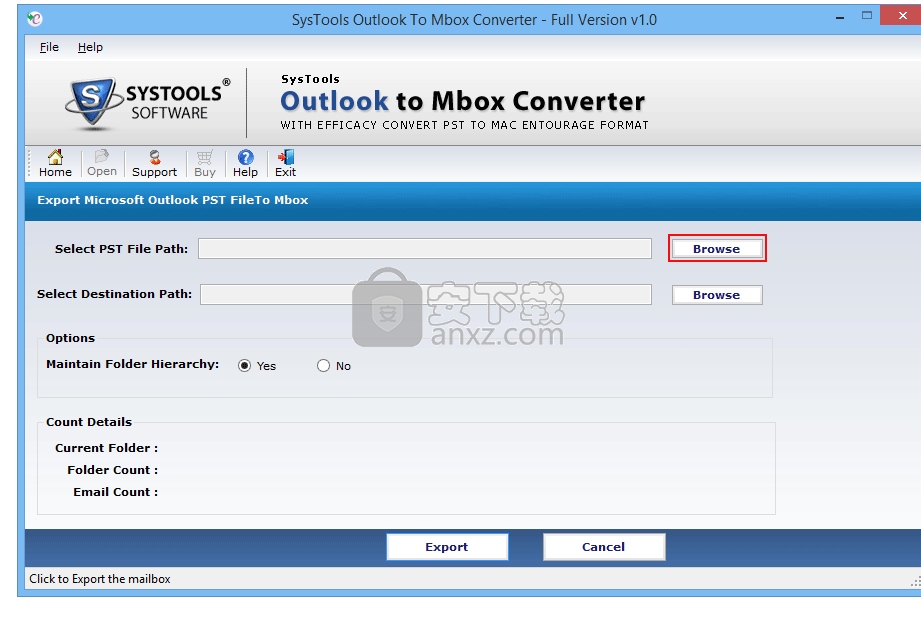Click the app icon in title bar

coord(35,19)
